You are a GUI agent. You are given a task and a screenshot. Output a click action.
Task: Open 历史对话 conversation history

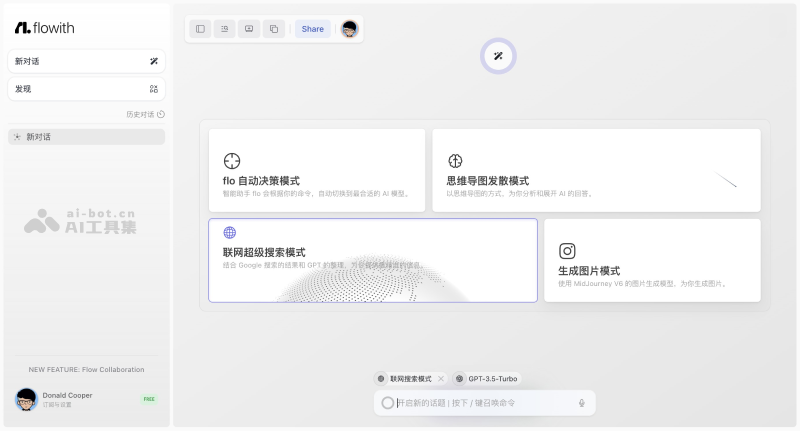[145, 115]
